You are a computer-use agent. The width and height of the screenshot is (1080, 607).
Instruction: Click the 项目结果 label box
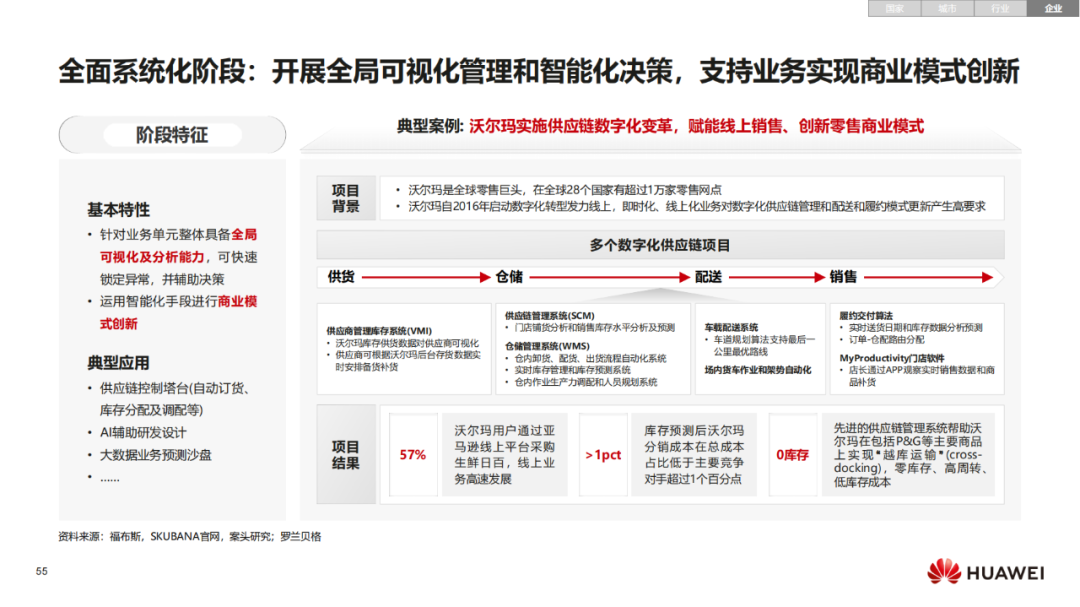346,455
